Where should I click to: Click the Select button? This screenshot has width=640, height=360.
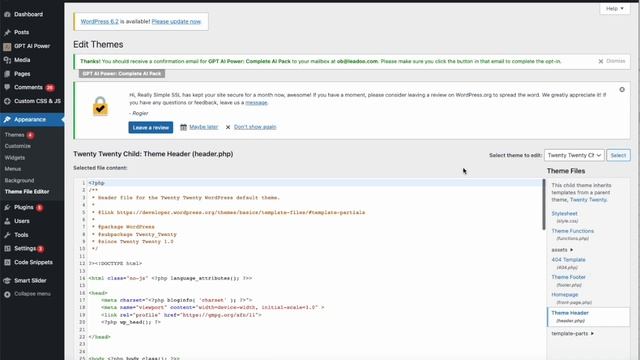click(618, 155)
